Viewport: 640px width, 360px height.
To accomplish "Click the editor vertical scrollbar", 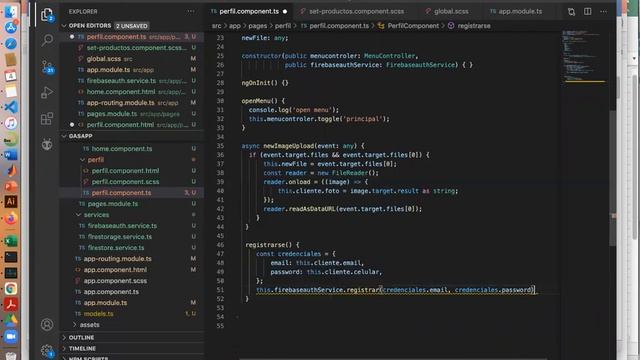I will (x=613, y=178).
